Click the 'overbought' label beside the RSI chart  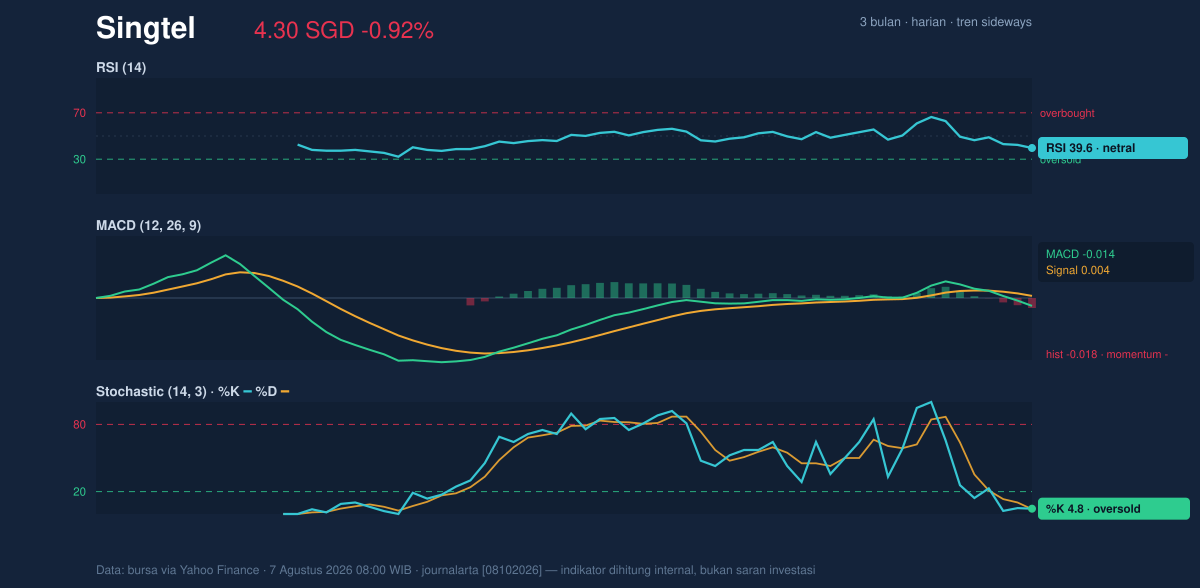tap(1067, 113)
